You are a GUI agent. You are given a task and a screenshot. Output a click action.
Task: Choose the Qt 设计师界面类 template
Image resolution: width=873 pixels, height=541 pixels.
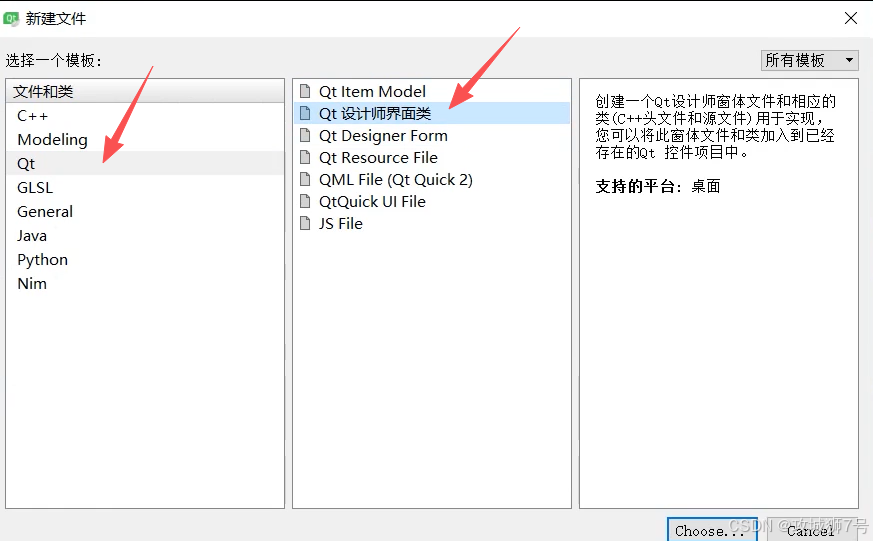pos(431,113)
